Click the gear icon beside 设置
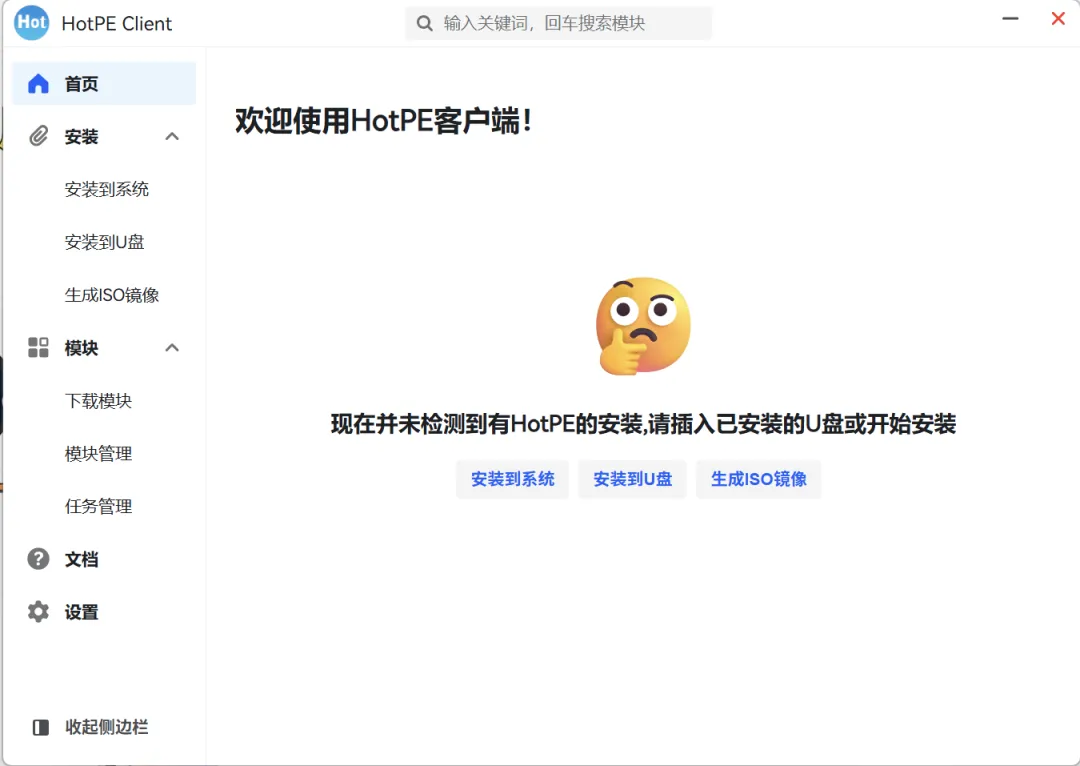The image size is (1080, 766). pyautogui.click(x=39, y=612)
